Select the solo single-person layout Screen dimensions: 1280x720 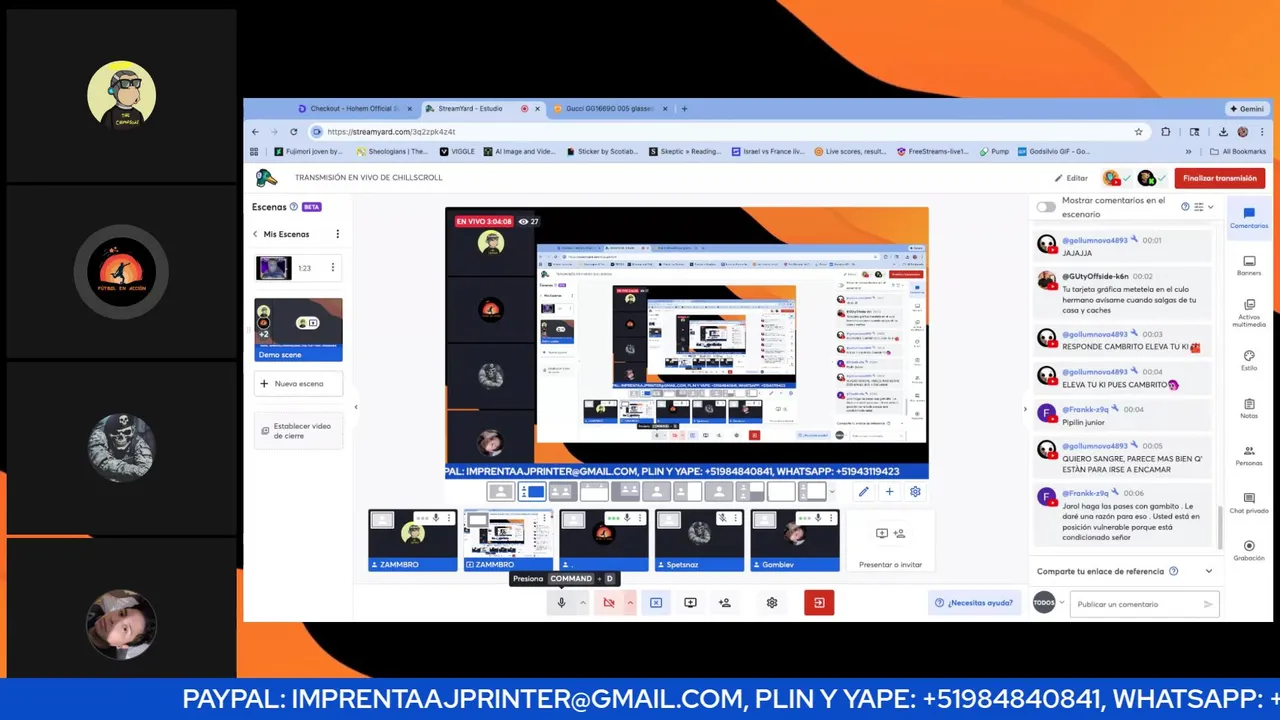pyautogui.click(x=500, y=491)
